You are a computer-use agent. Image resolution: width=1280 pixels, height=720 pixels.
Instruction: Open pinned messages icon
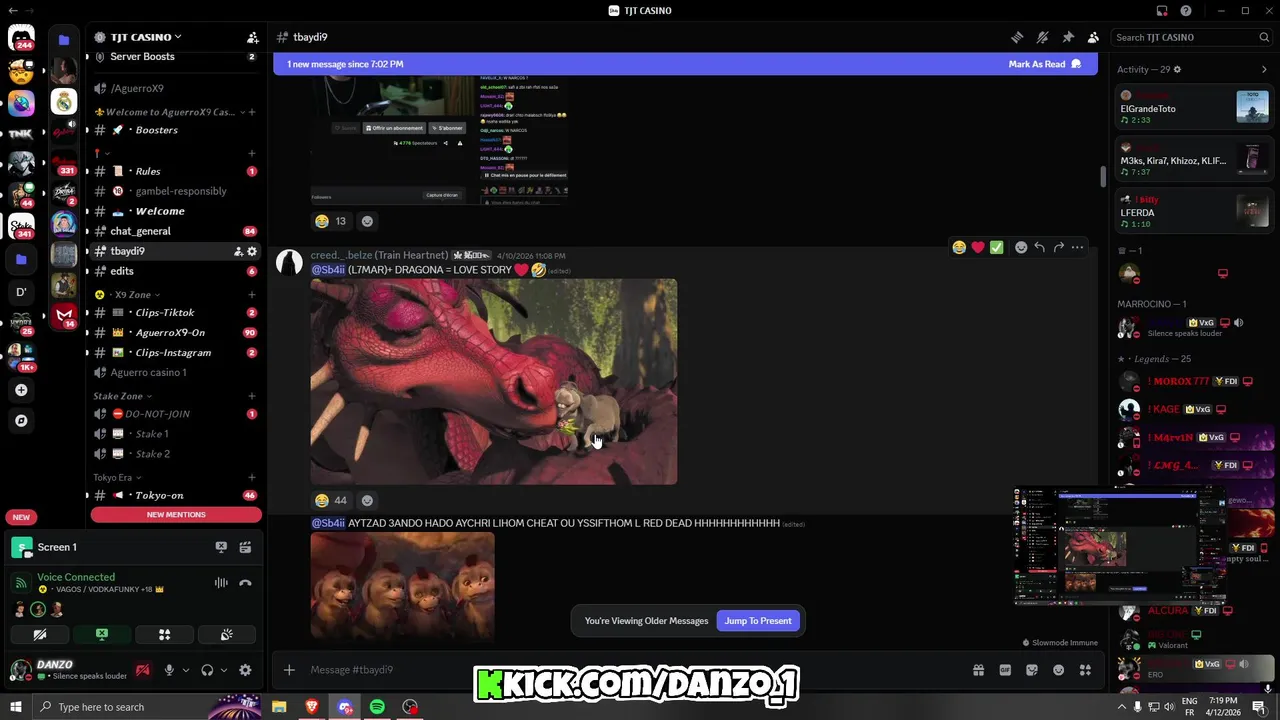click(1068, 37)
